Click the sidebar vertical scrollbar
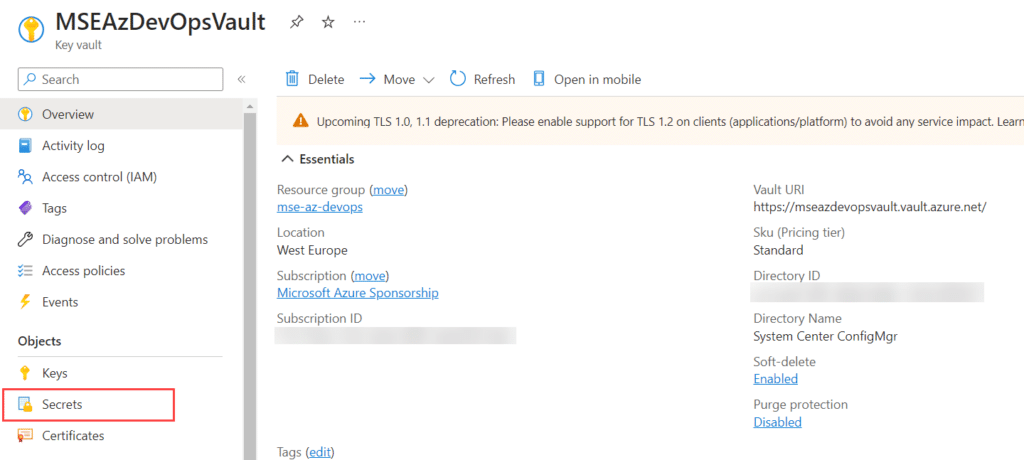 click(250, 286)
